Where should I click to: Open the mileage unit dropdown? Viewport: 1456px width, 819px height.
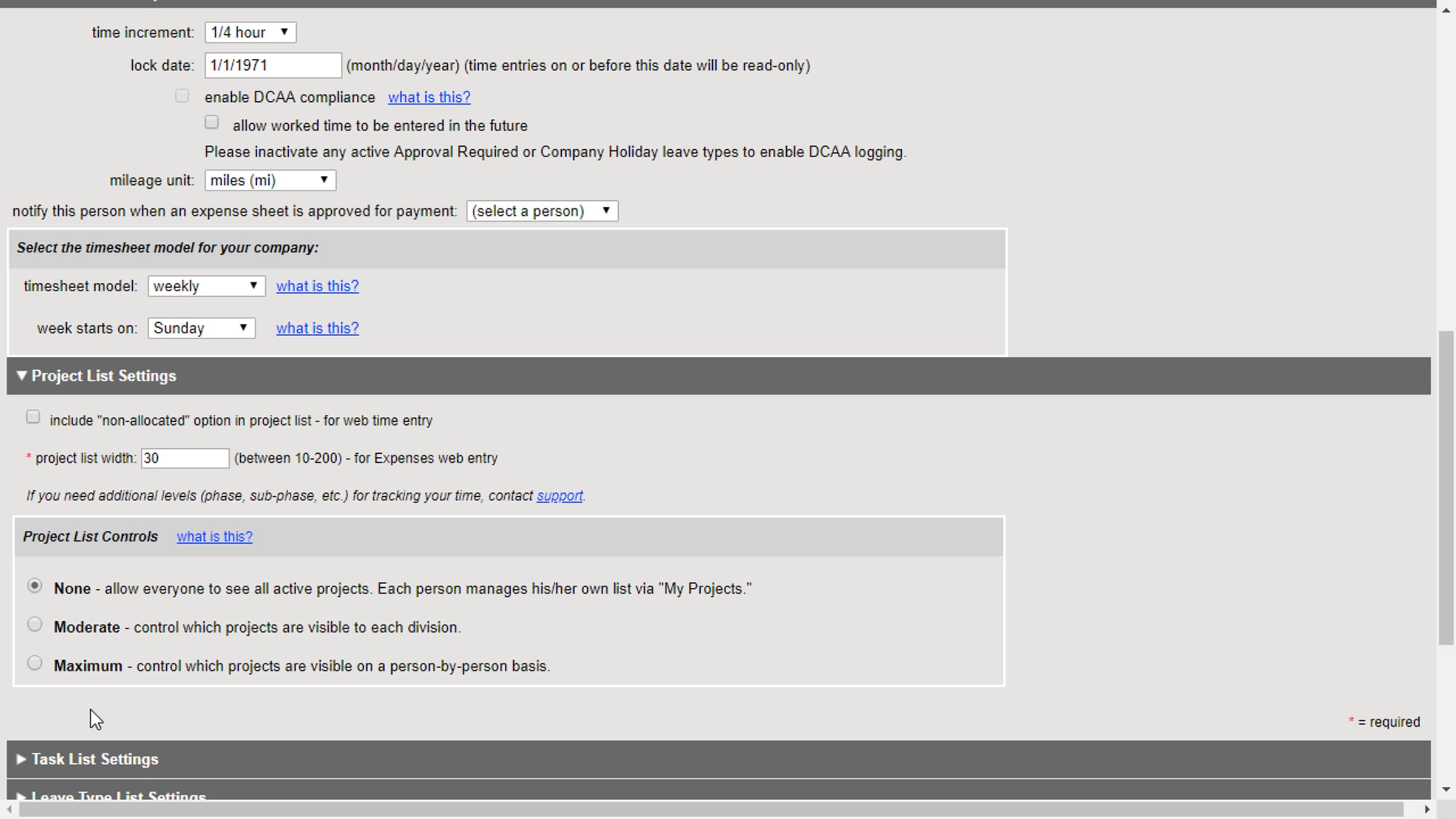point(270,180)
